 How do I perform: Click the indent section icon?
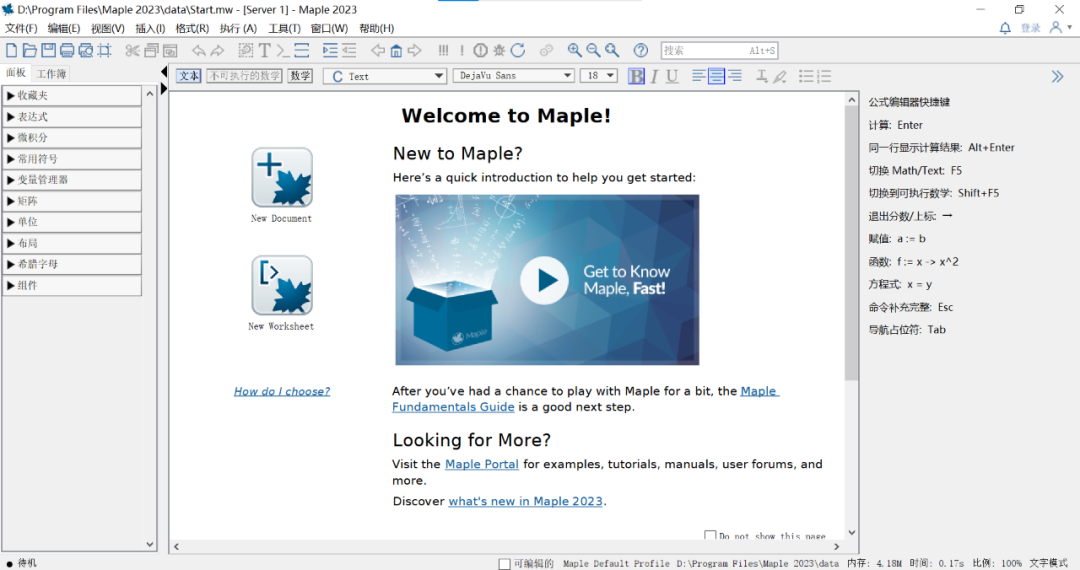(330, 50)
